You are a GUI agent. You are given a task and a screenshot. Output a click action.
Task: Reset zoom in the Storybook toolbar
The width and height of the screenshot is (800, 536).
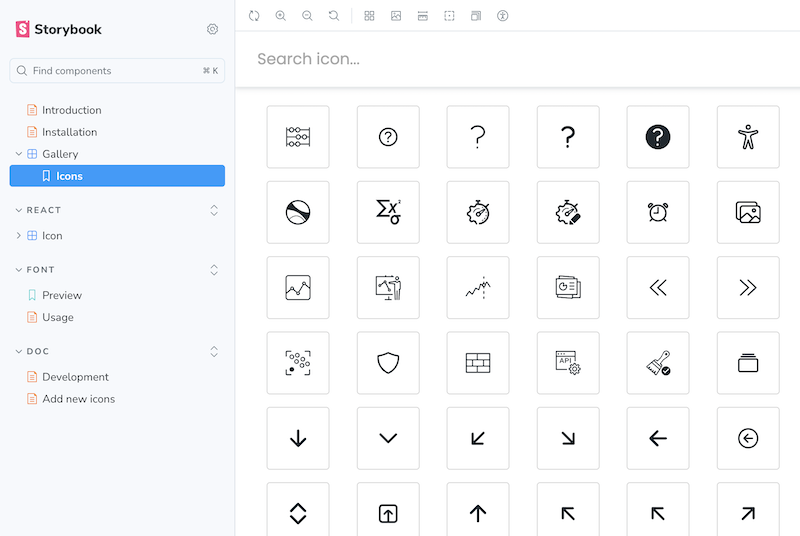[334, 16]
